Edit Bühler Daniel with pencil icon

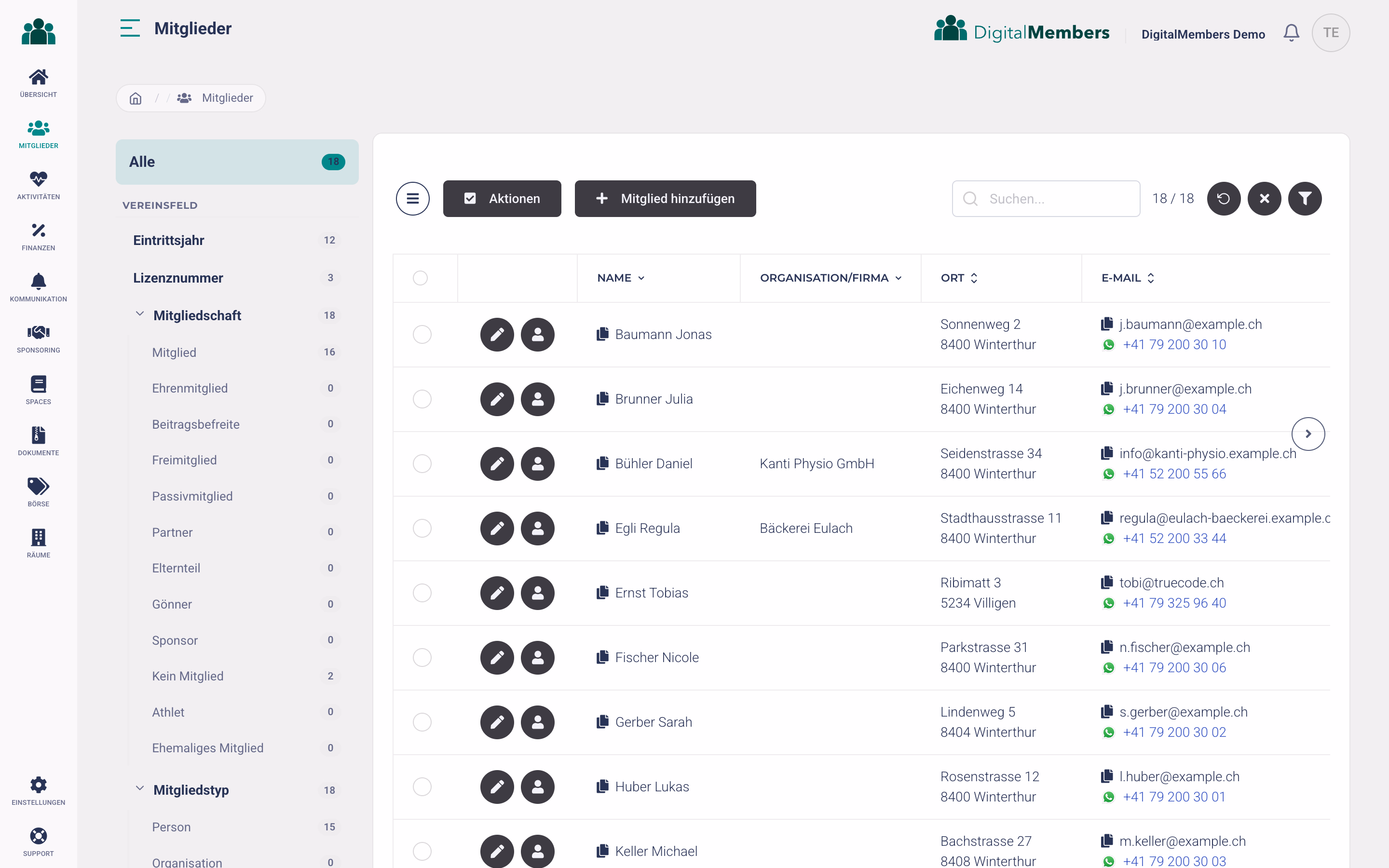click(x=497, y=464)
